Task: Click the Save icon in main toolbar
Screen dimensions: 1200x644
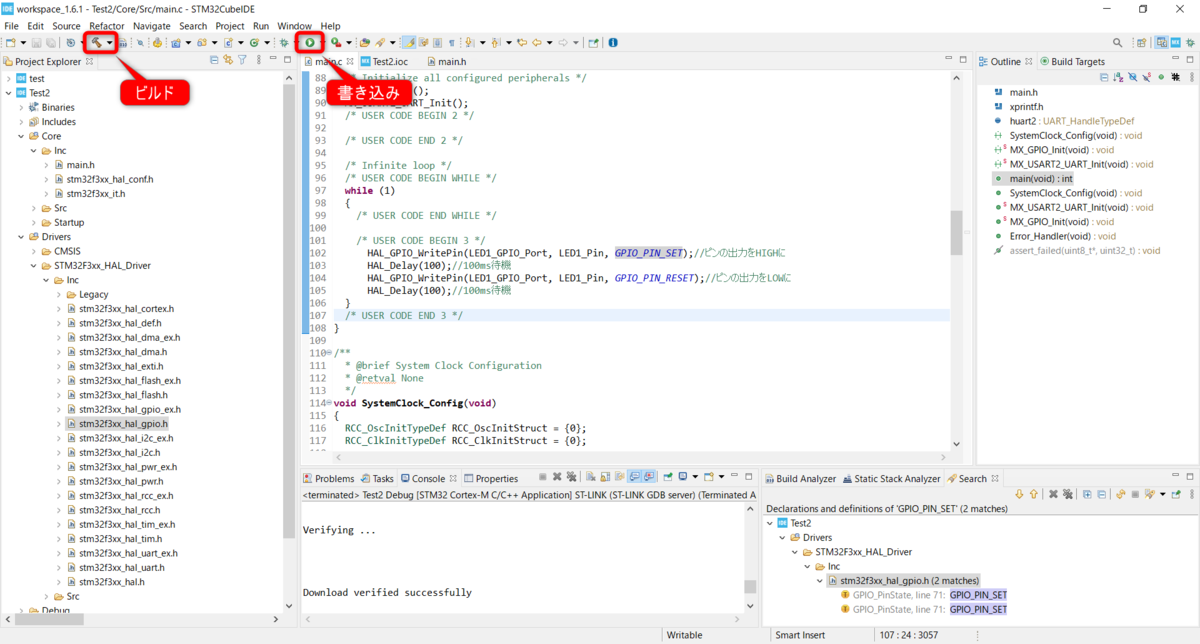Action: coord(36,42)
